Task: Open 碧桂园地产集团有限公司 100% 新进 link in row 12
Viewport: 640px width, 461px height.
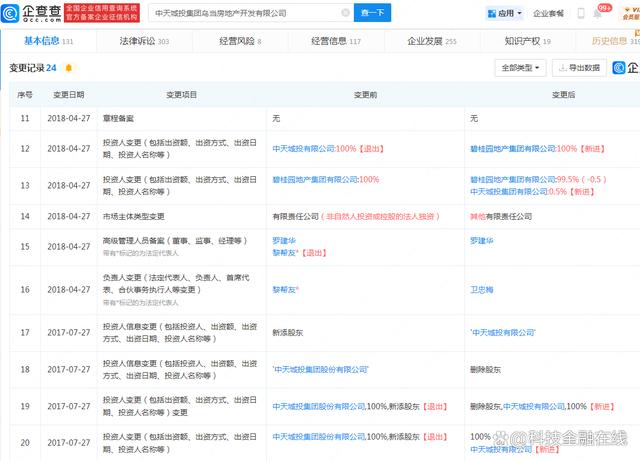Action: pyautogui.click(x=513, y=149)
